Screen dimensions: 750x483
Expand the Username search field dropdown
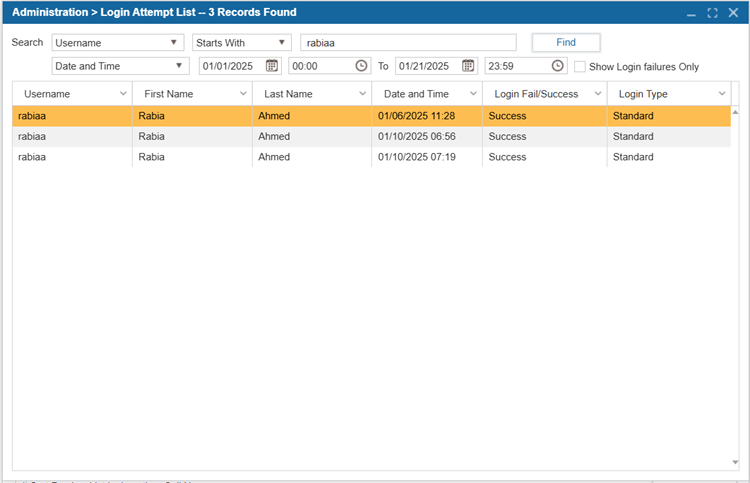(175, 43)
